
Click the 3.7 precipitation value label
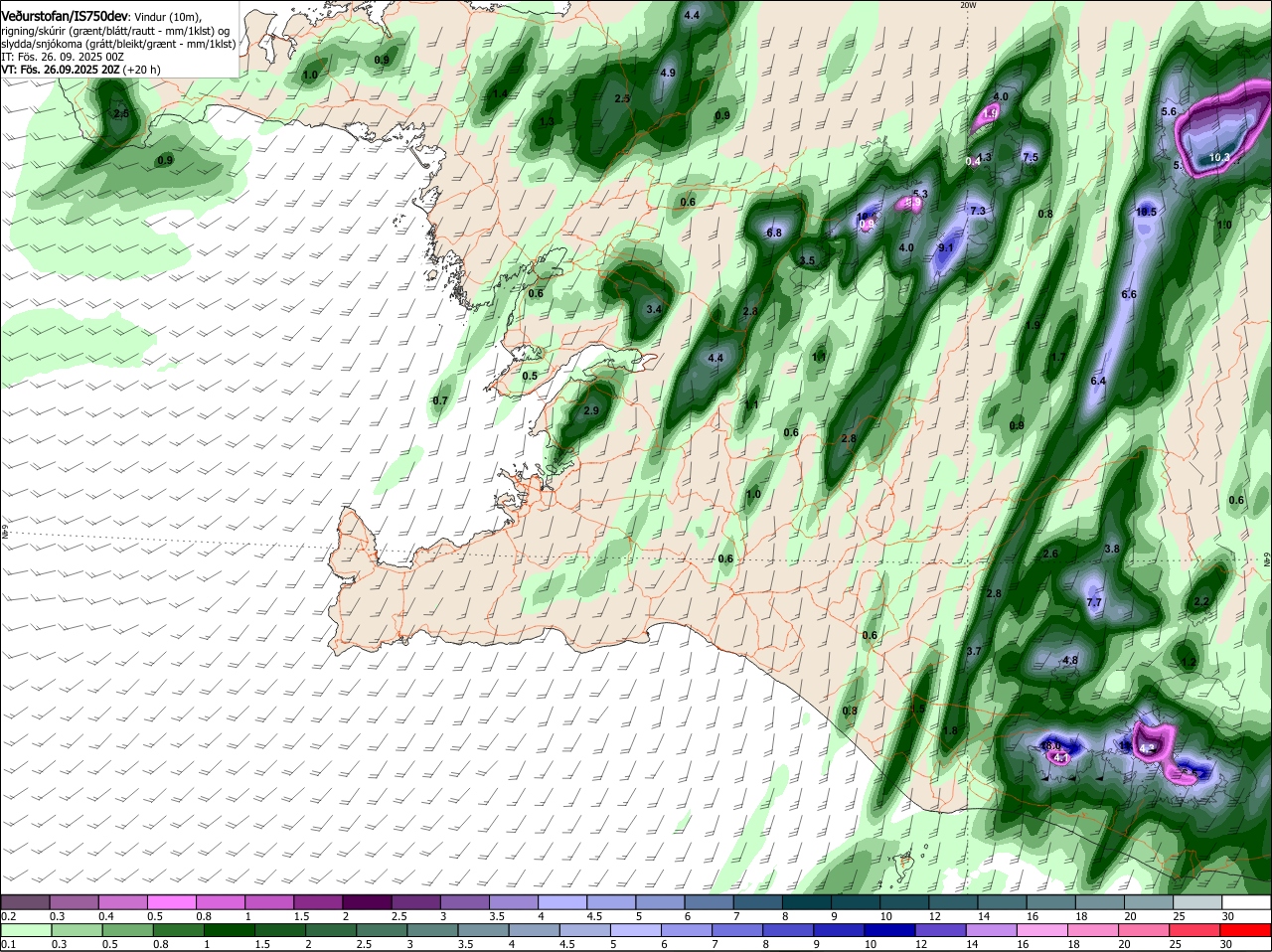point(974,651)
